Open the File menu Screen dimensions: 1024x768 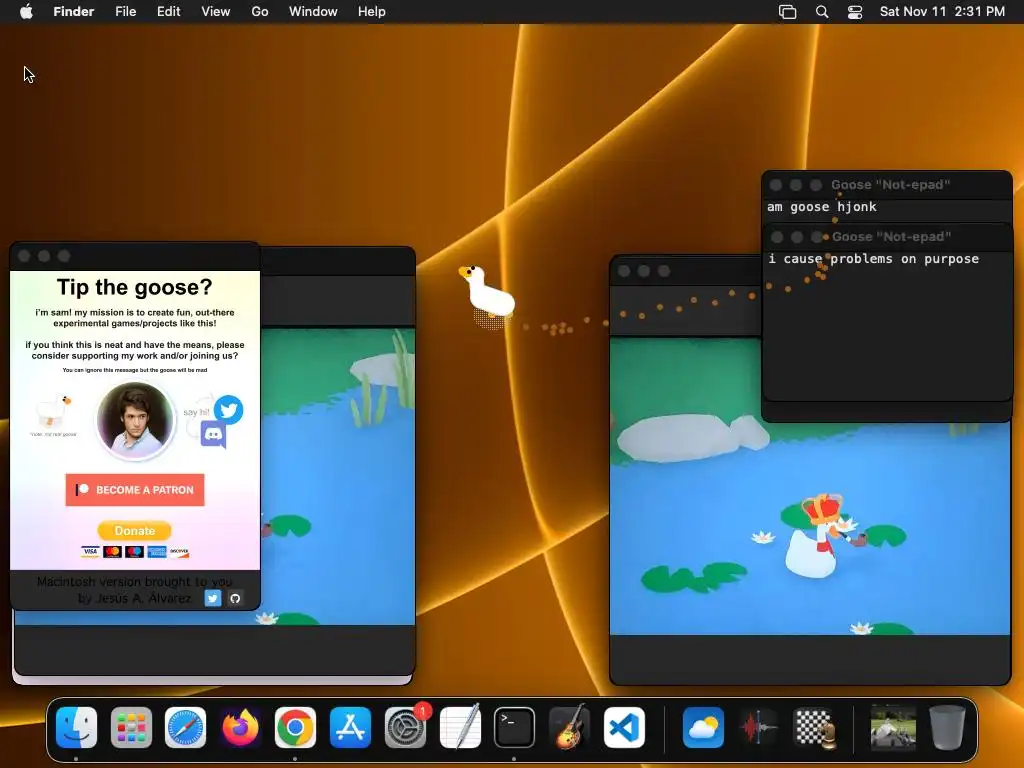(125, 12)
